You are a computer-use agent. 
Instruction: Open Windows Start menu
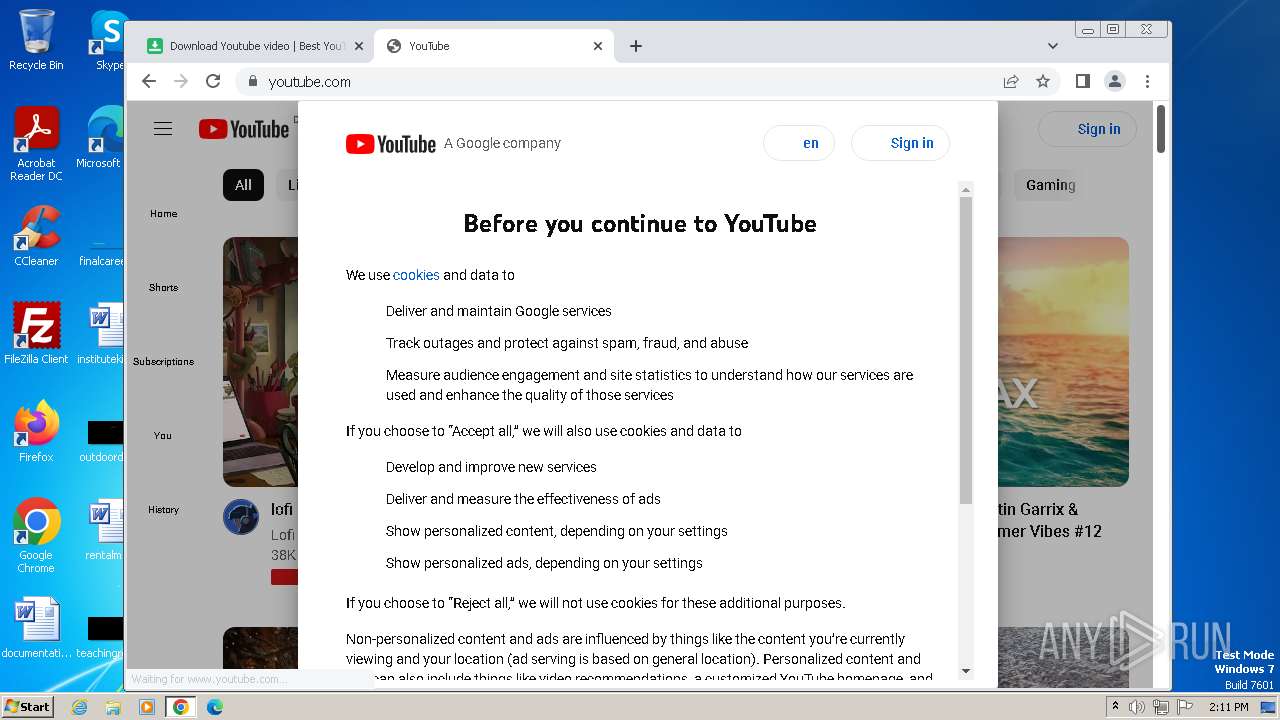pos(27,706)
